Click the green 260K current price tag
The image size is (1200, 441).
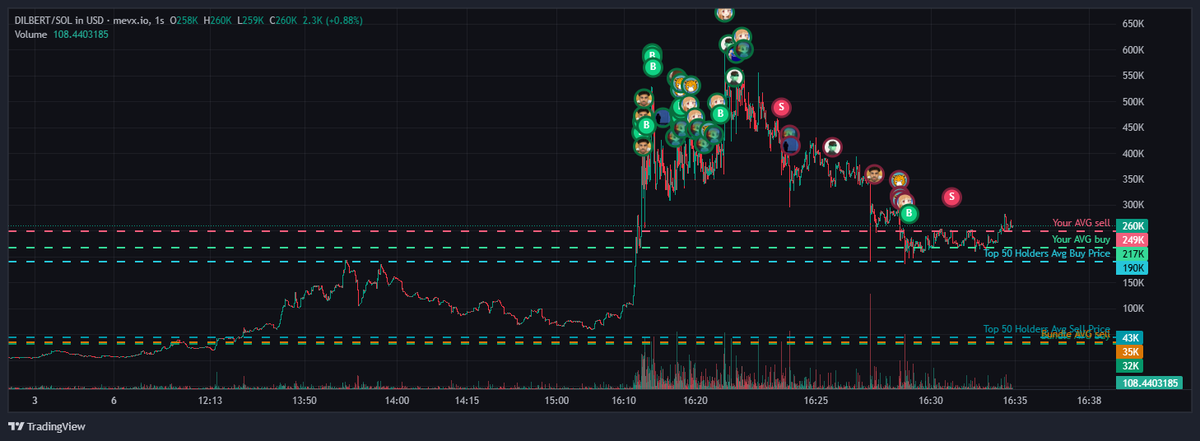pos(1132,227)
